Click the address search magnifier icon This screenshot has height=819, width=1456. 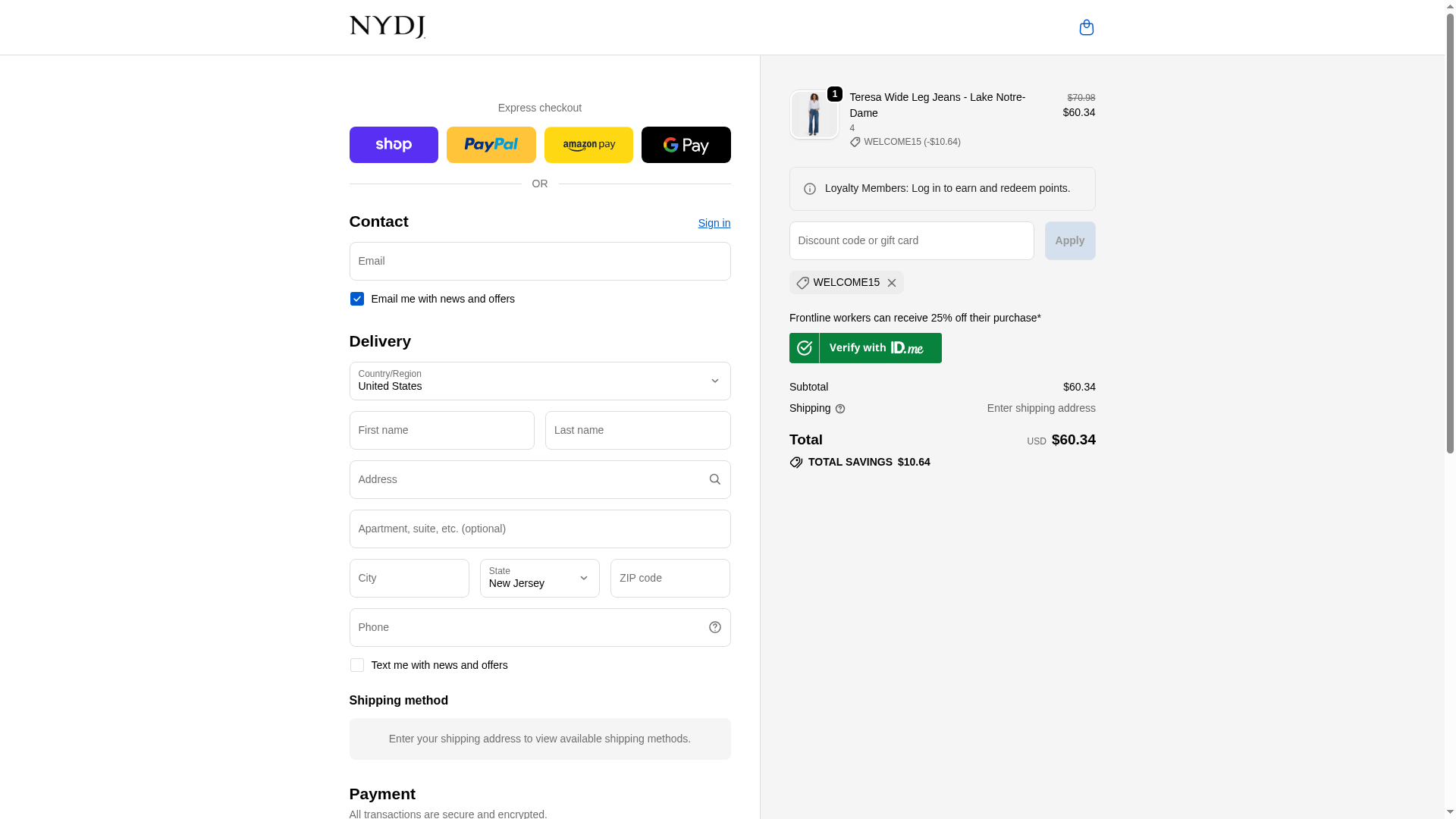coord(714,479)
